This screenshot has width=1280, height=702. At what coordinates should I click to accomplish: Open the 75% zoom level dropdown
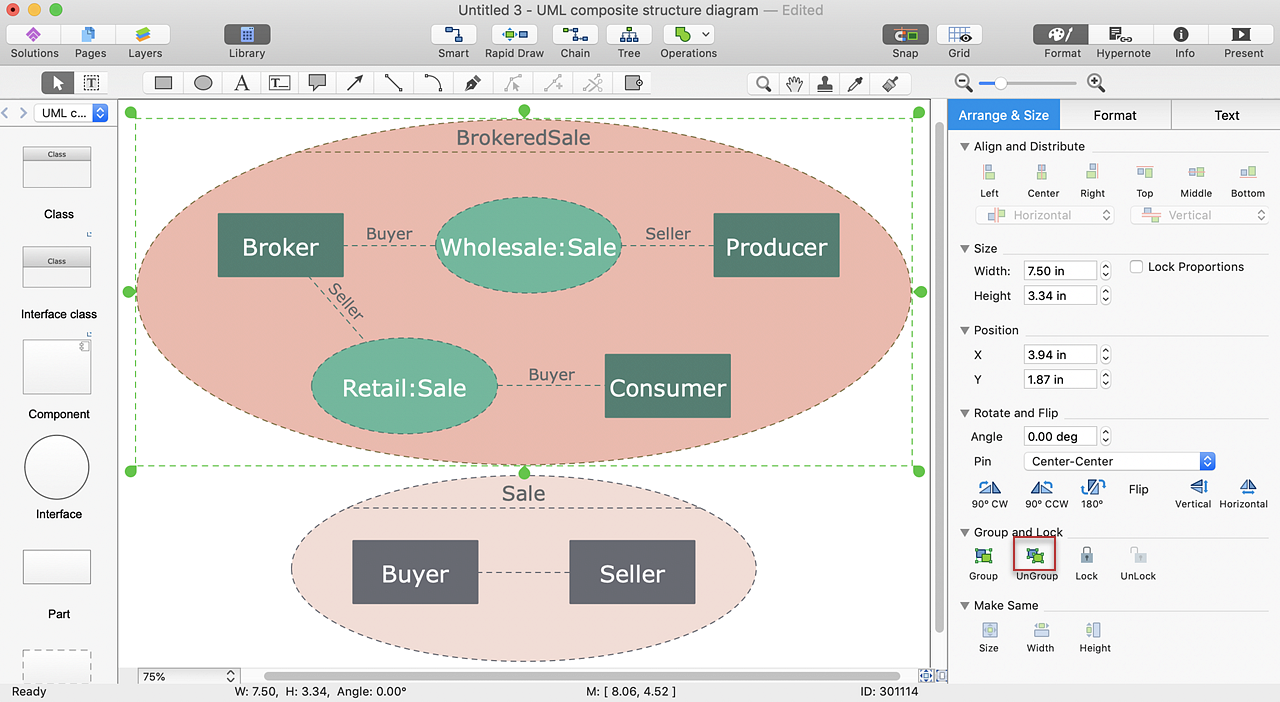(x=188, y=677)
